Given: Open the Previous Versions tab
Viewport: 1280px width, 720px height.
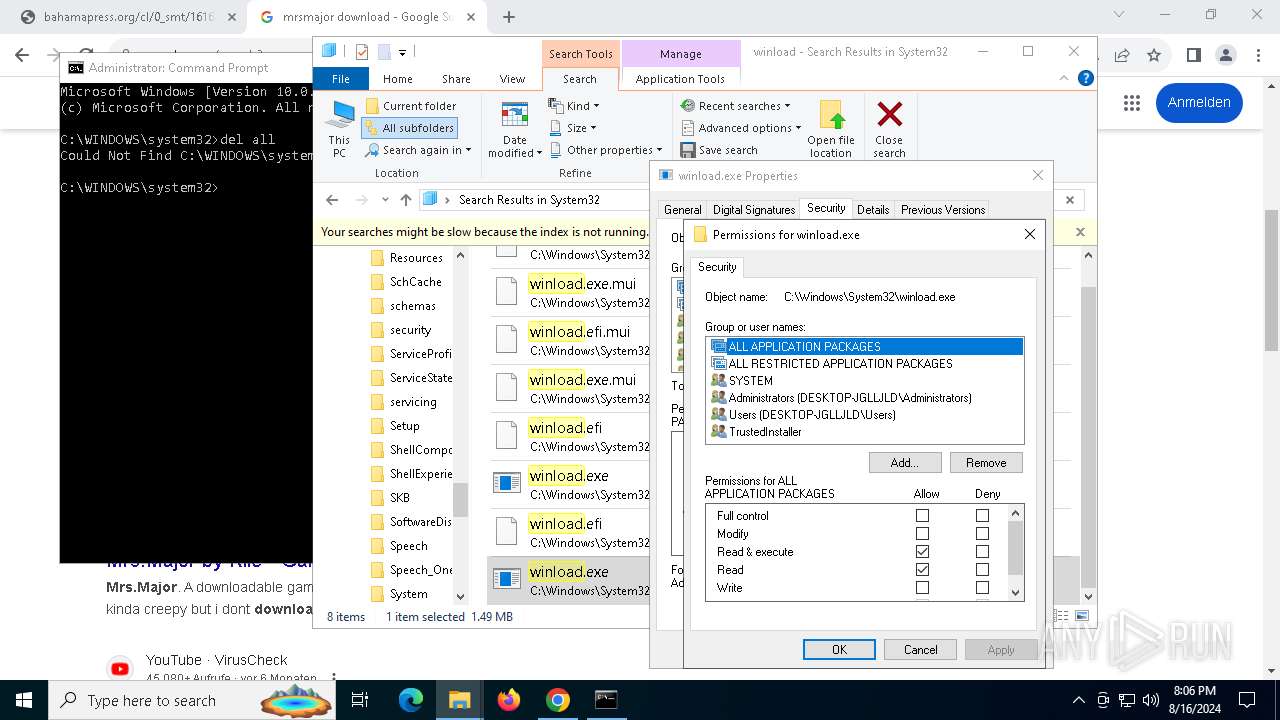Looking at the screenshot, I should pyautogui.click(x=943, y=209).
